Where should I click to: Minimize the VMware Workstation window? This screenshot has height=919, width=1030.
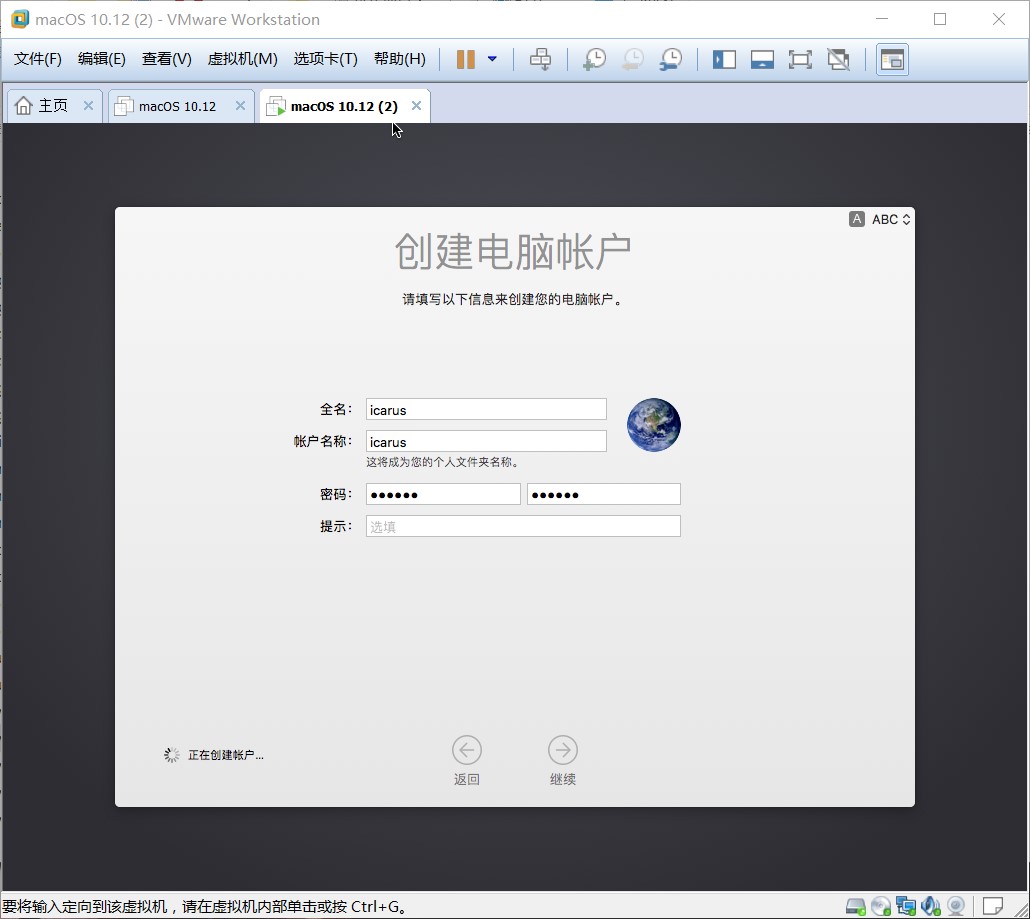[882, 19]
